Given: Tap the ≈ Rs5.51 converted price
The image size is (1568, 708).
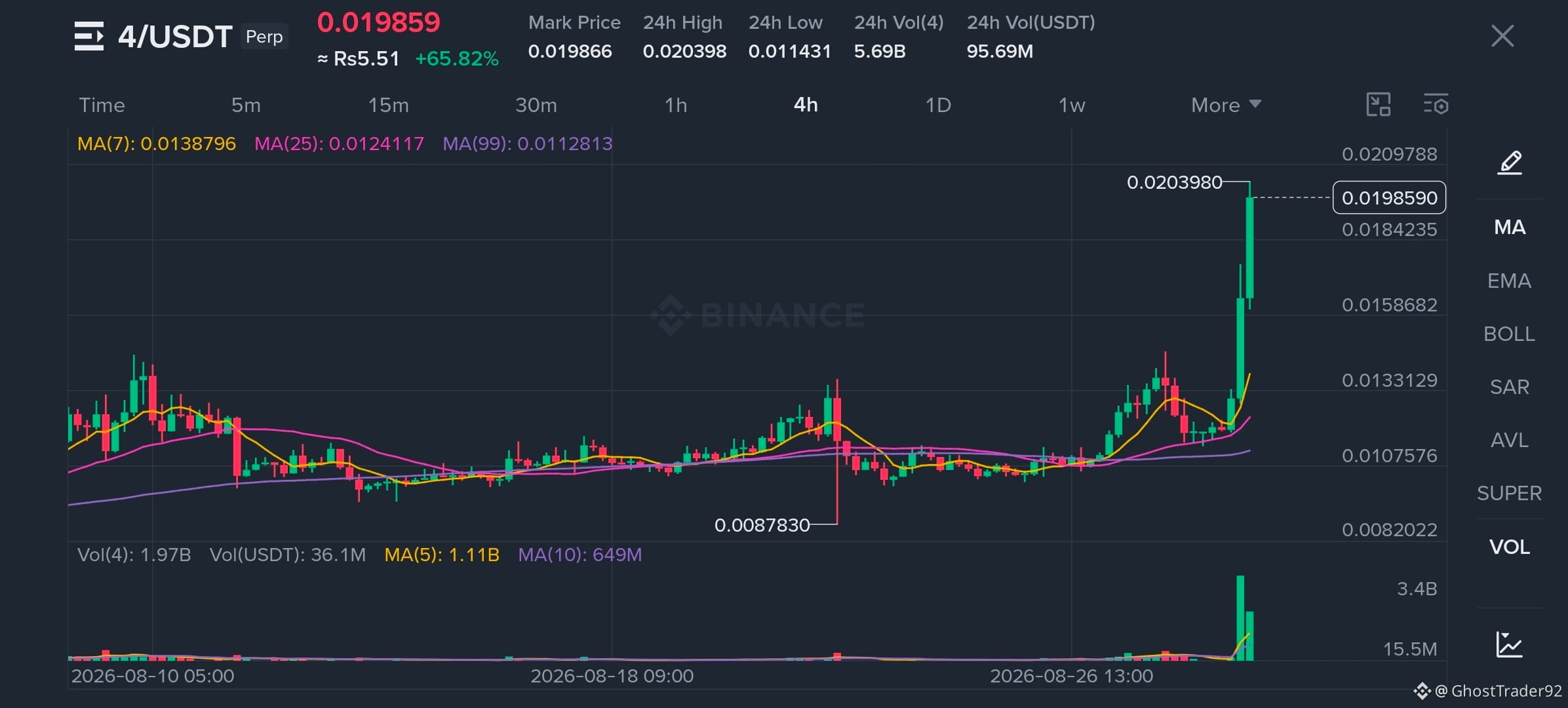Looking at the screenshot, I should click(x=359, y=59).
